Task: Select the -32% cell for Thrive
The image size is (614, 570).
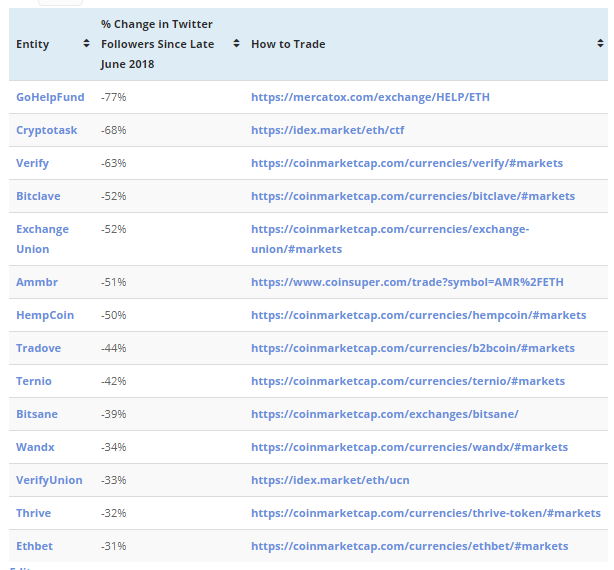Action: click(114, 513)
